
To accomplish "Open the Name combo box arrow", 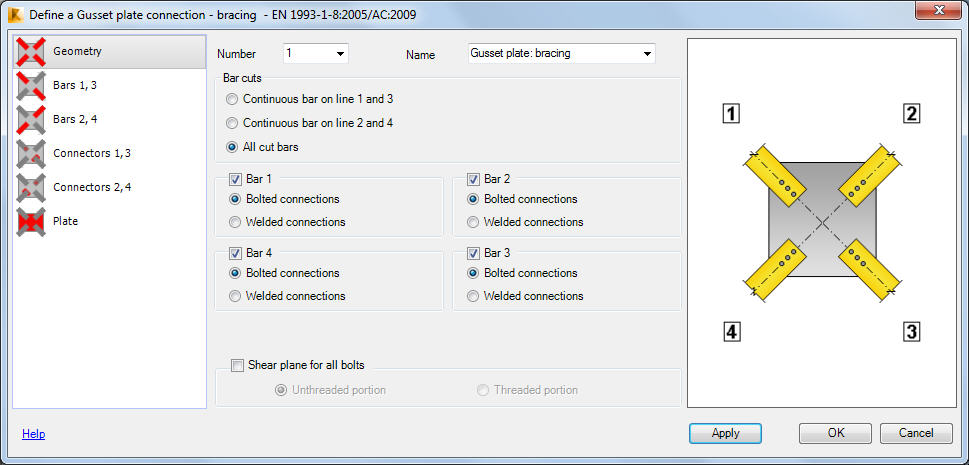I will tap(647, 54).
